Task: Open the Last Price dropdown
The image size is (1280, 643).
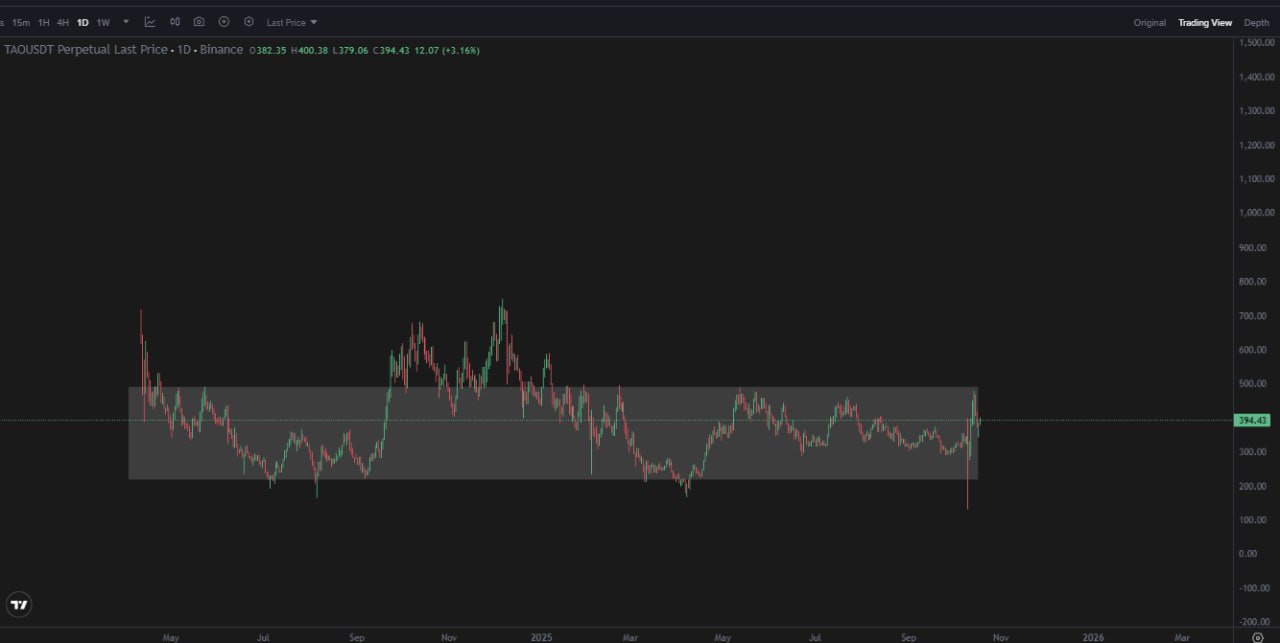Action: pyautogui.click(x=291, y=22)
